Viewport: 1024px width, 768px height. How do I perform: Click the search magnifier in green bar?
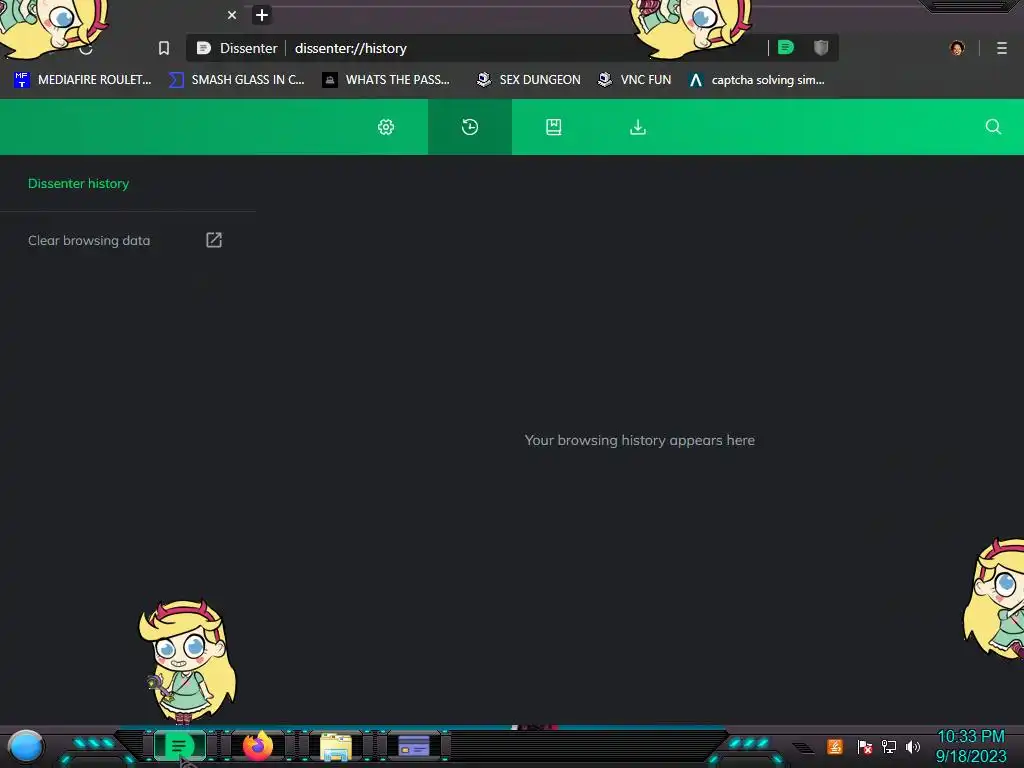coord(993,127)
